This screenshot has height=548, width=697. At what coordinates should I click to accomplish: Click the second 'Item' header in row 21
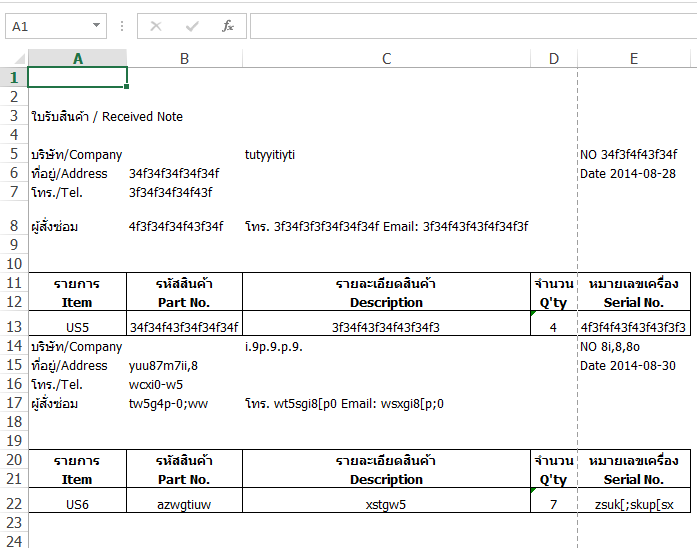pyautogui.click(x=77, y=480)
